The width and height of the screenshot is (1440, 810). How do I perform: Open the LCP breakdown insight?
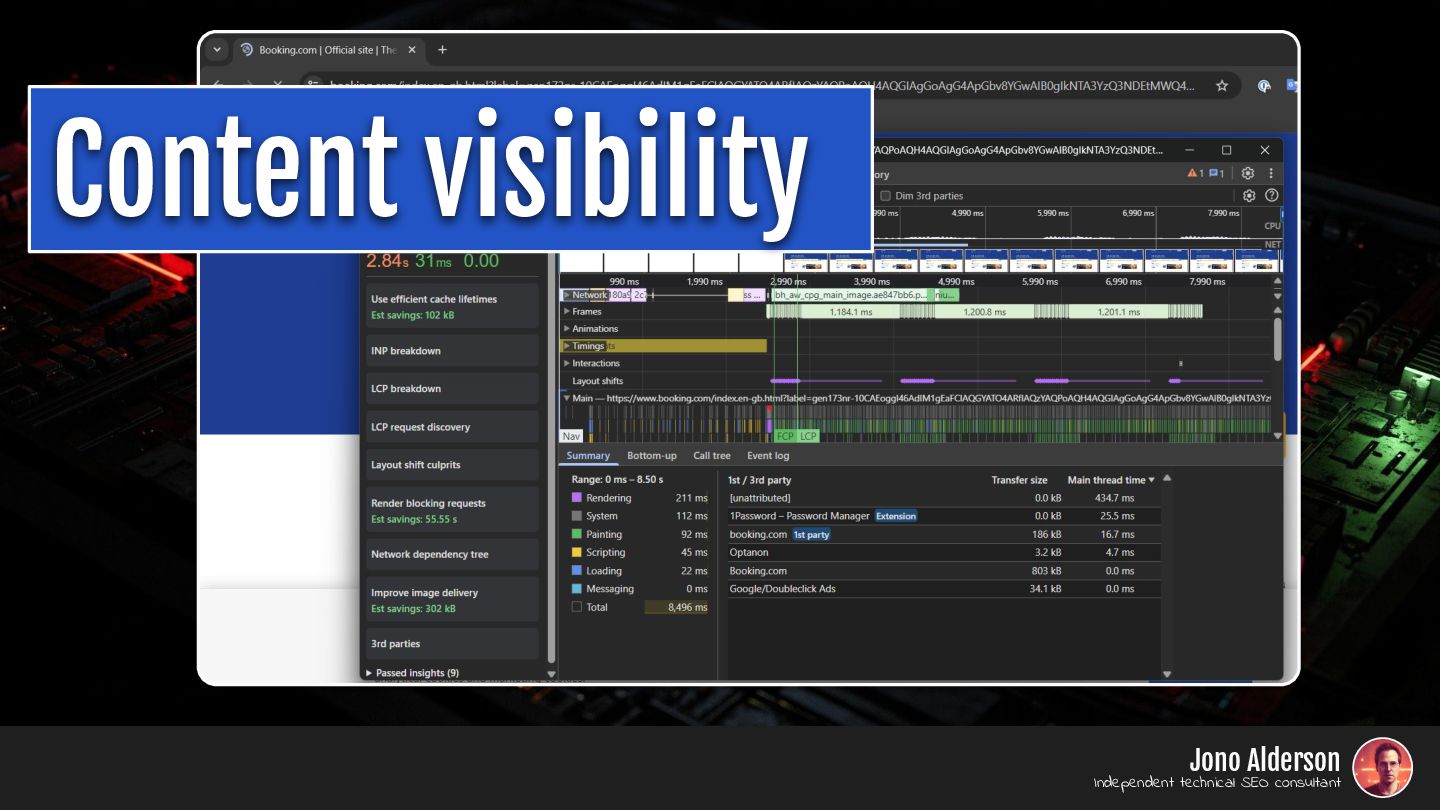pos(452,389)
